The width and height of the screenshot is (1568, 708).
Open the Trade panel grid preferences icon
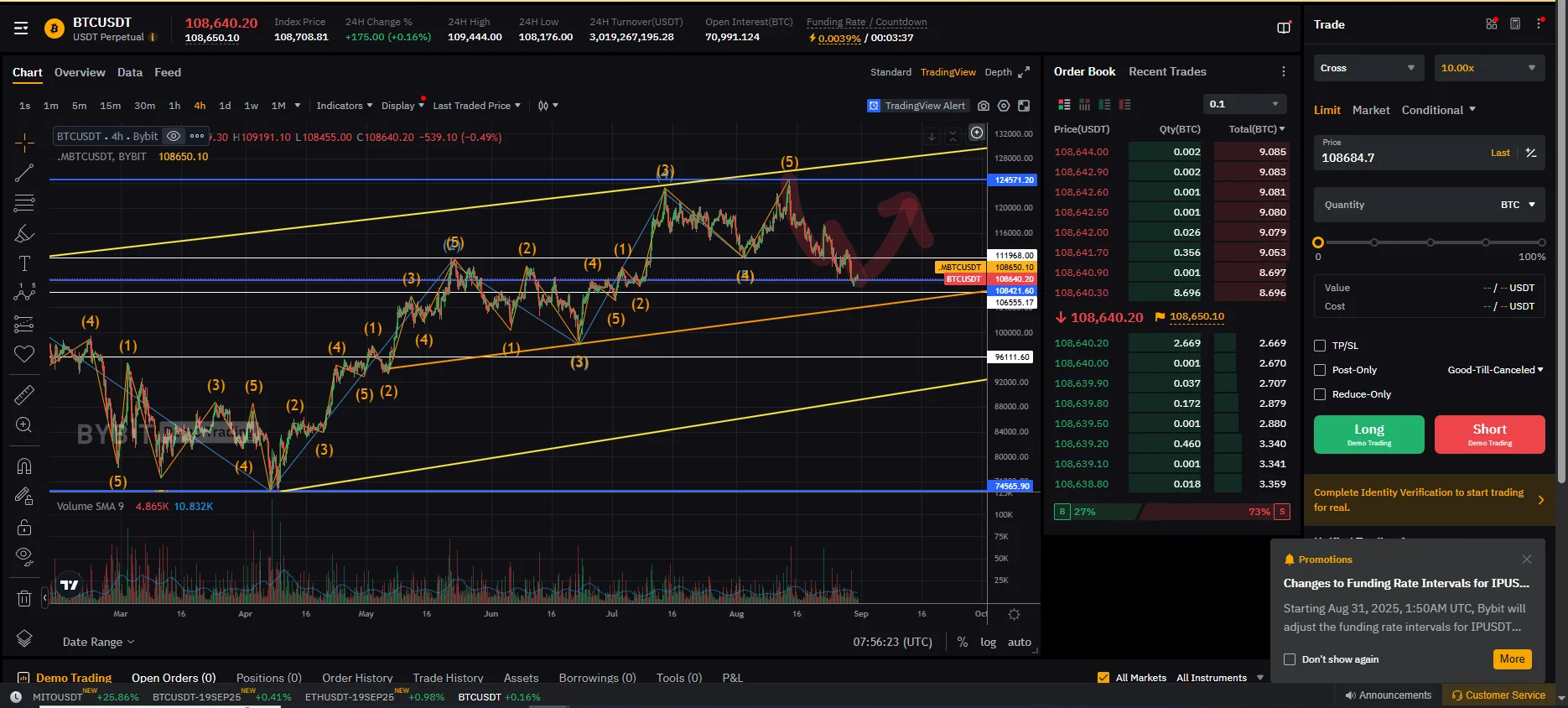pyautogui.click(x=1492, y=24)
